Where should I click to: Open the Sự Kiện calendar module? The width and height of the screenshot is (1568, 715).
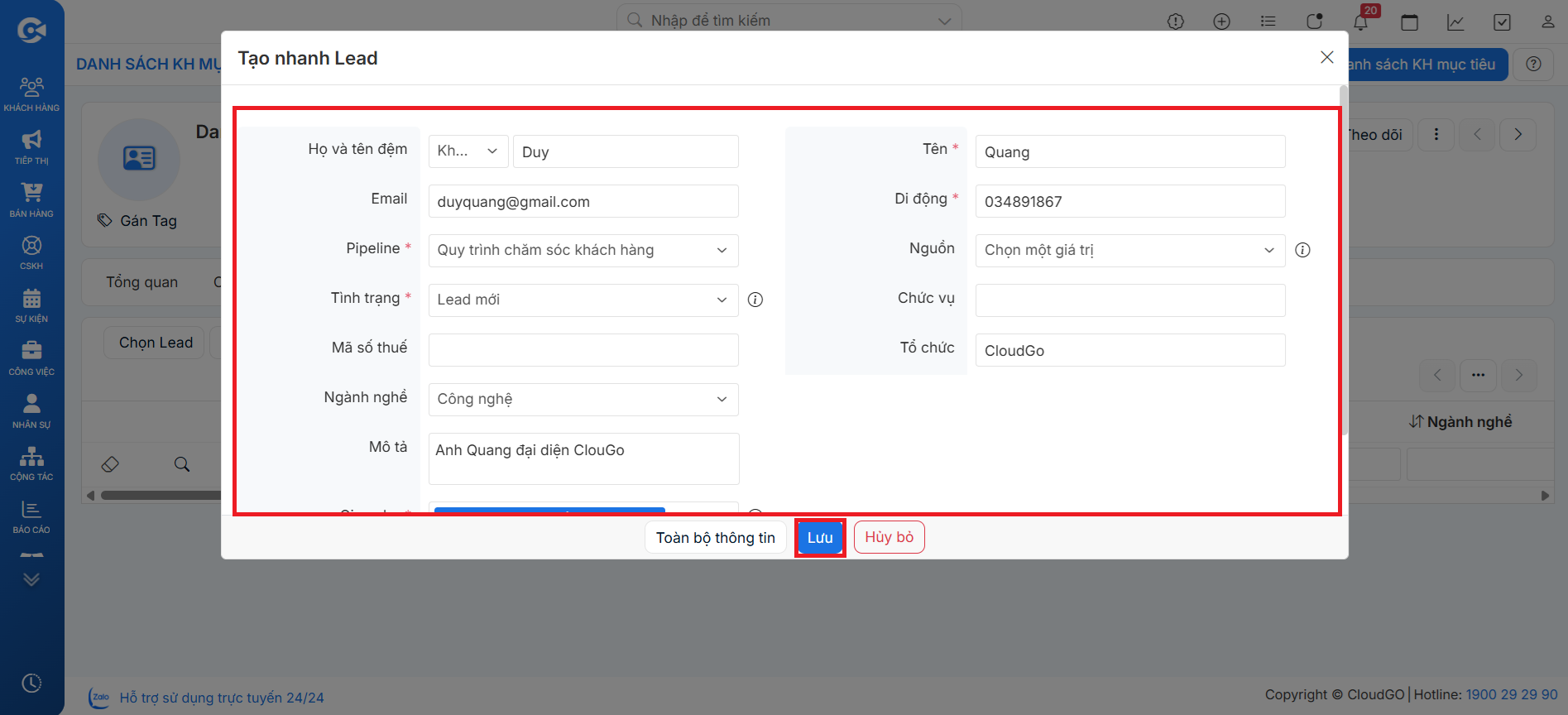(x=31, y=305)
